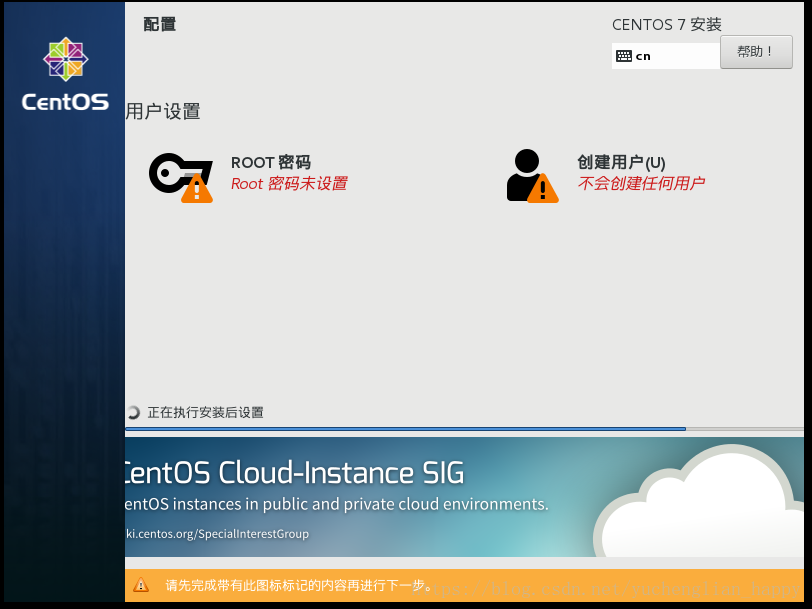The image size is (812, 609).
Task: Open the ROOT password key icon
Action: [x=181, y=177]
